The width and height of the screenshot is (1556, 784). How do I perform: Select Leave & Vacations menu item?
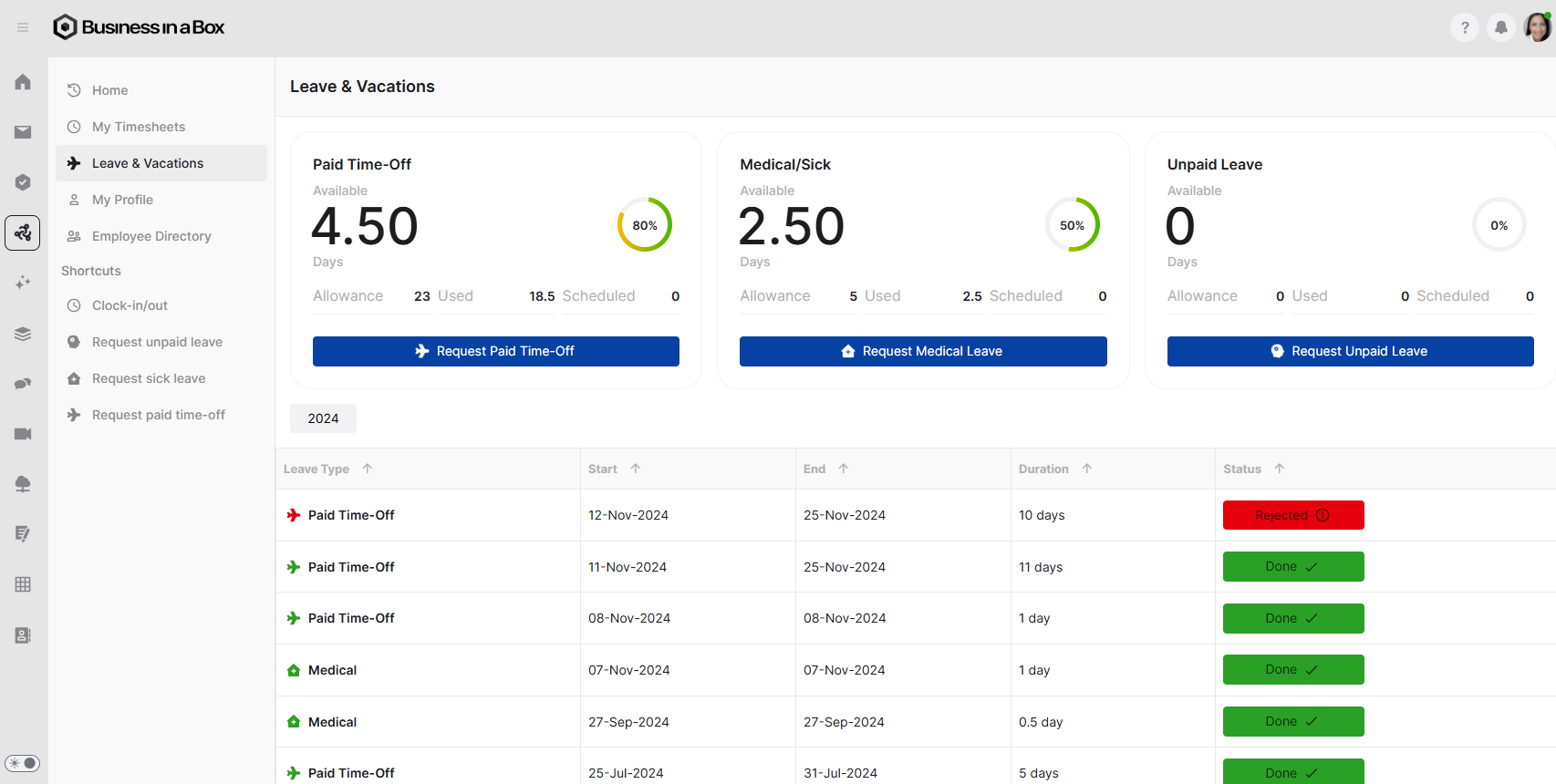[161, 163]
